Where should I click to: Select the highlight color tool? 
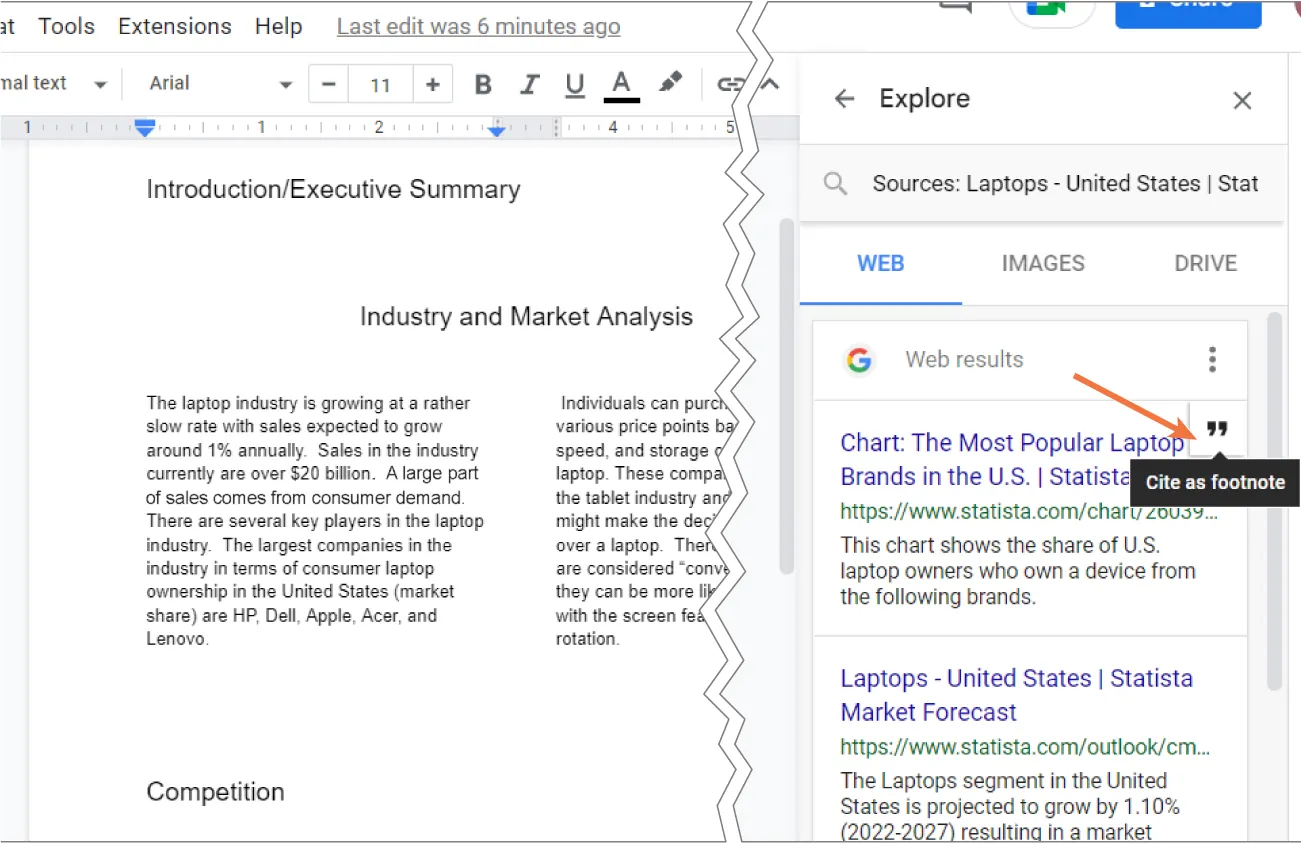tap(668, 84)
